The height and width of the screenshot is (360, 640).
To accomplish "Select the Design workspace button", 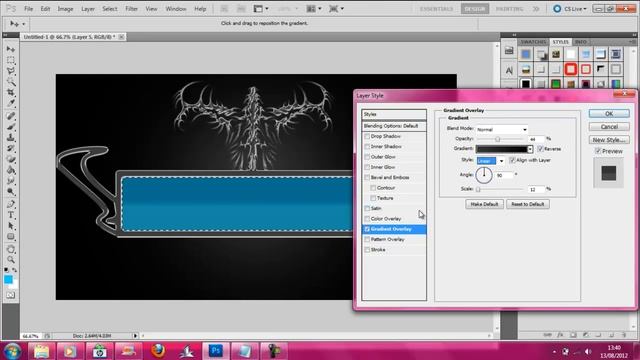I will tap(475, 9).
